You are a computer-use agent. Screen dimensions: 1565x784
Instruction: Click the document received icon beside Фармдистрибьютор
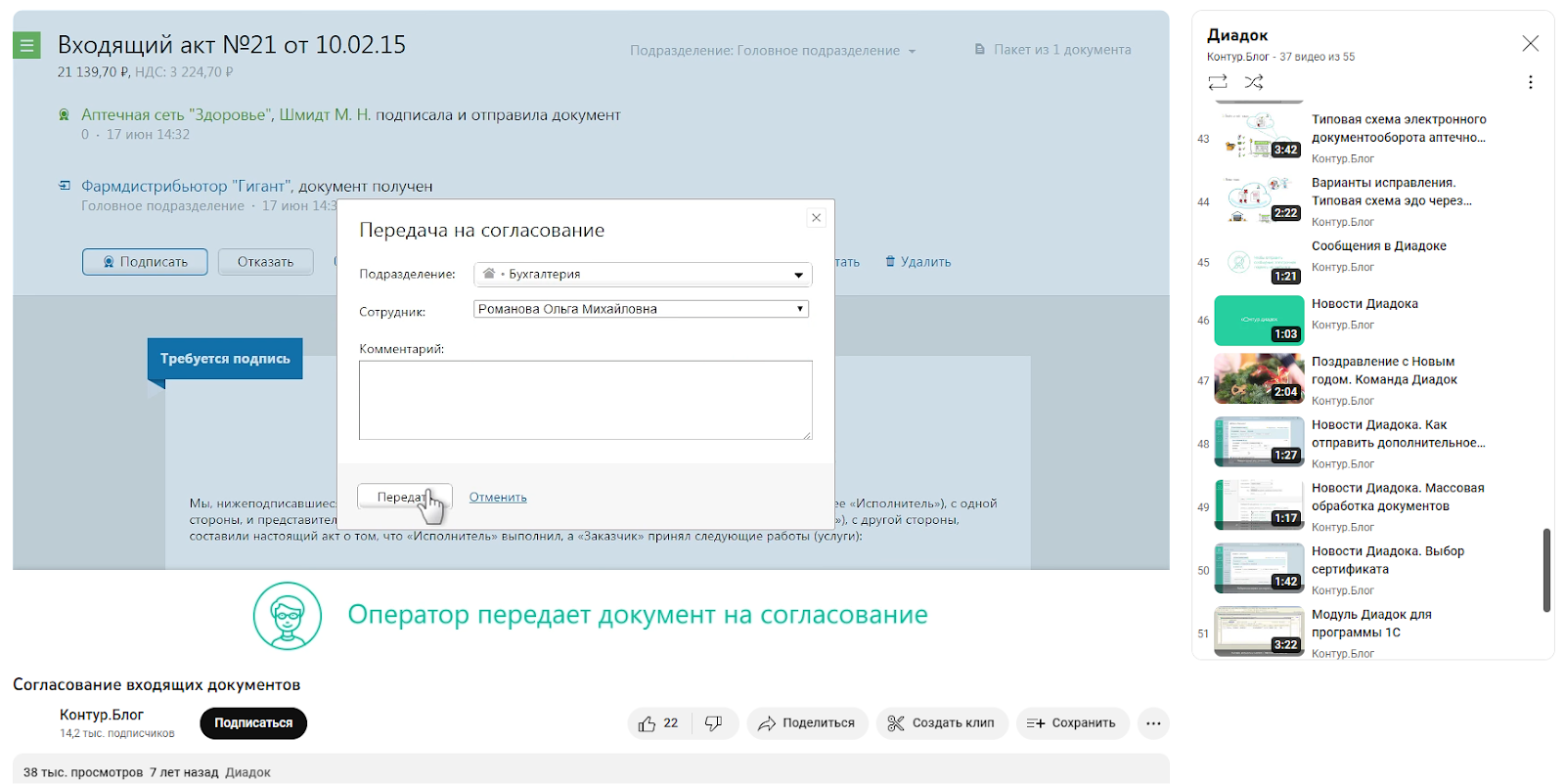tap(64, 186)
